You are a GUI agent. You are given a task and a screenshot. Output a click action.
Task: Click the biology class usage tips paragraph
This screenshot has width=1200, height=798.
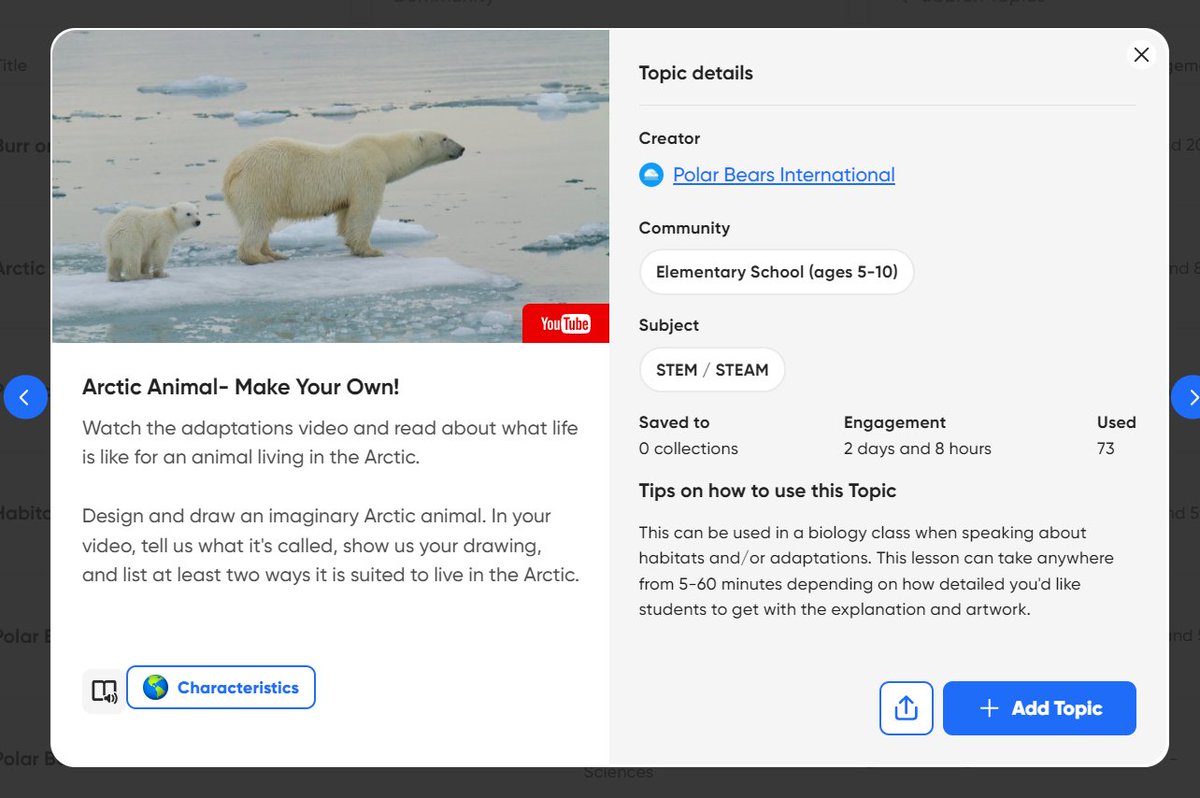[x=876, y=571]
